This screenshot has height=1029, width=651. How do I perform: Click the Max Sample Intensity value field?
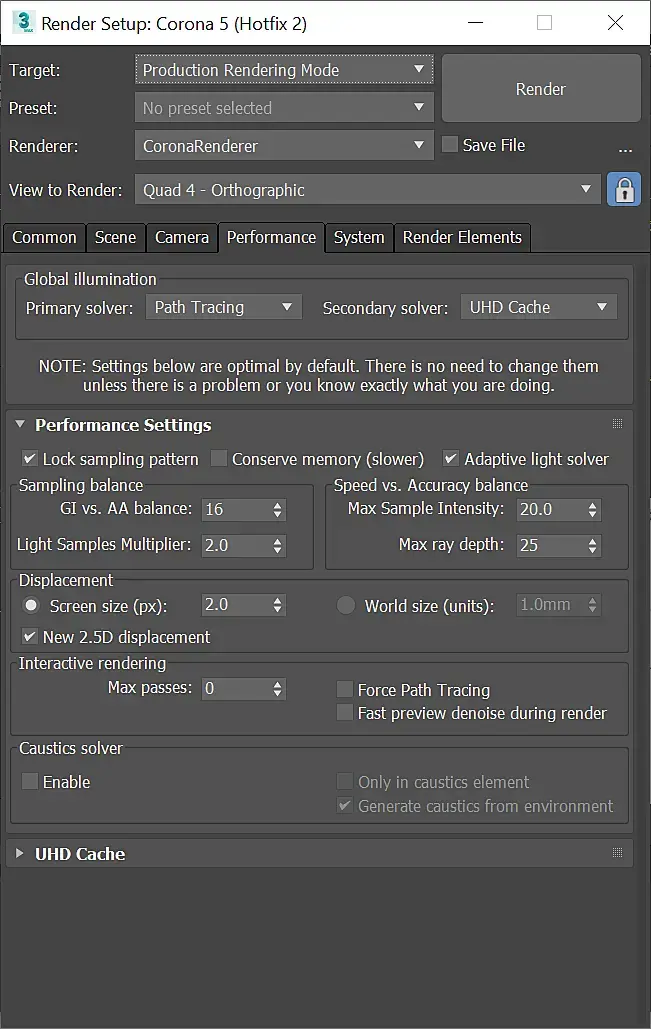[x=549, y=510]
